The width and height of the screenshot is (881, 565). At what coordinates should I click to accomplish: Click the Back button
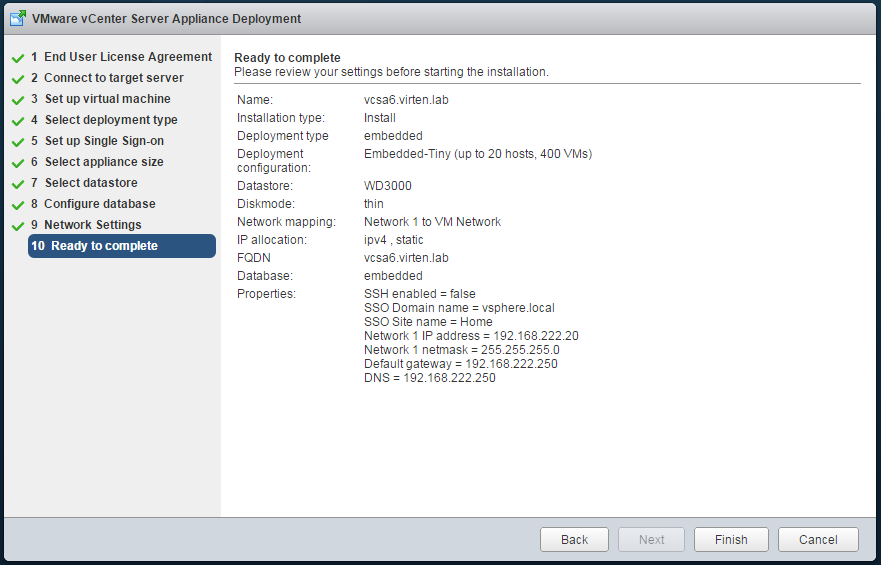[574, 540]
